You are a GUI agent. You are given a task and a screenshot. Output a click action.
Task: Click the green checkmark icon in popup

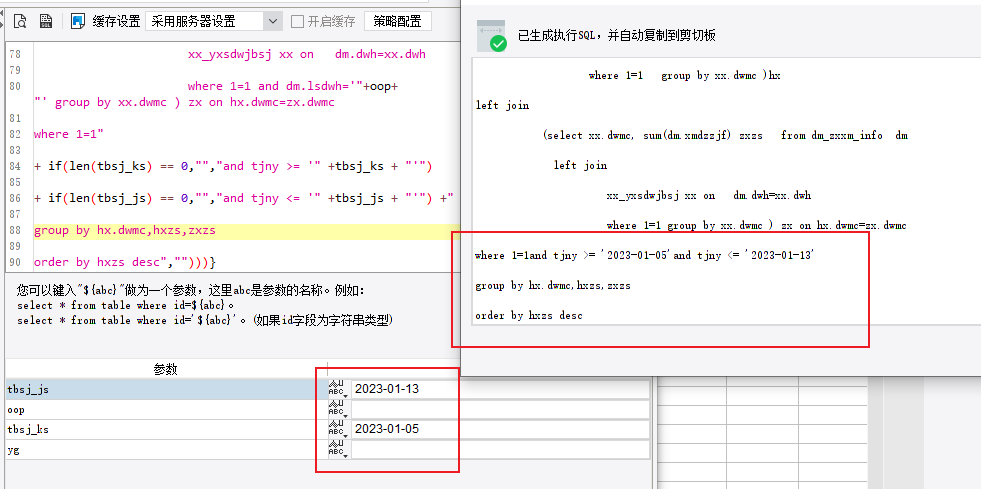498,44
